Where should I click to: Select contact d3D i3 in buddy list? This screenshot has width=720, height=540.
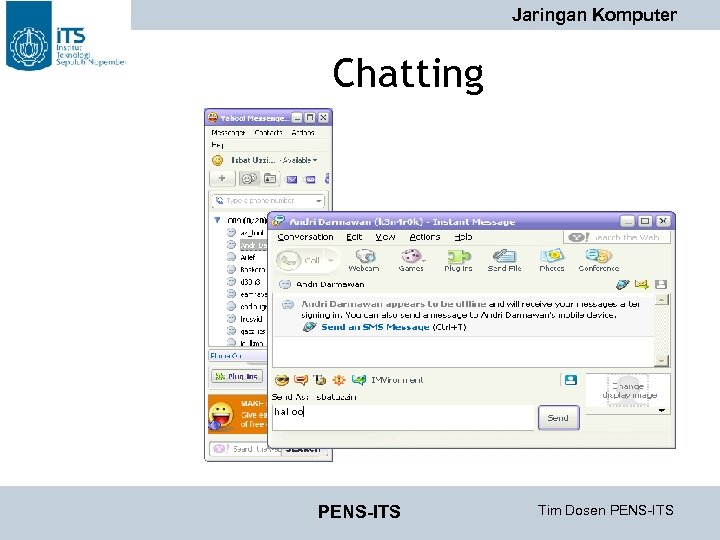(x=248, y=282)
